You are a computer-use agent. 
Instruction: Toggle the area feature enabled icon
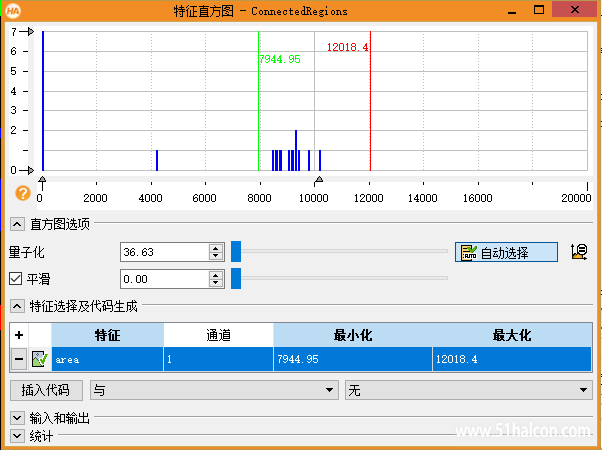pyautogui.click(x=40, y=359)
